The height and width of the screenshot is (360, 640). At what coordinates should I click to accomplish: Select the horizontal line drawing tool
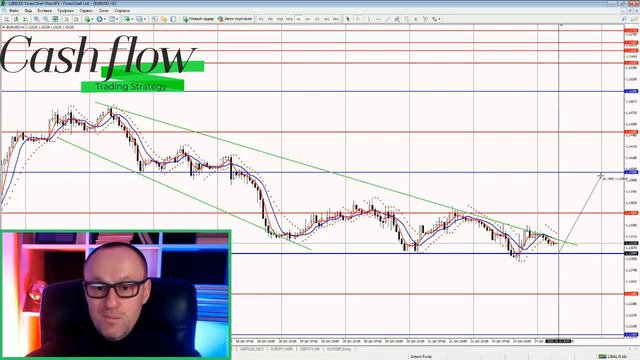[x=378, y=19]
